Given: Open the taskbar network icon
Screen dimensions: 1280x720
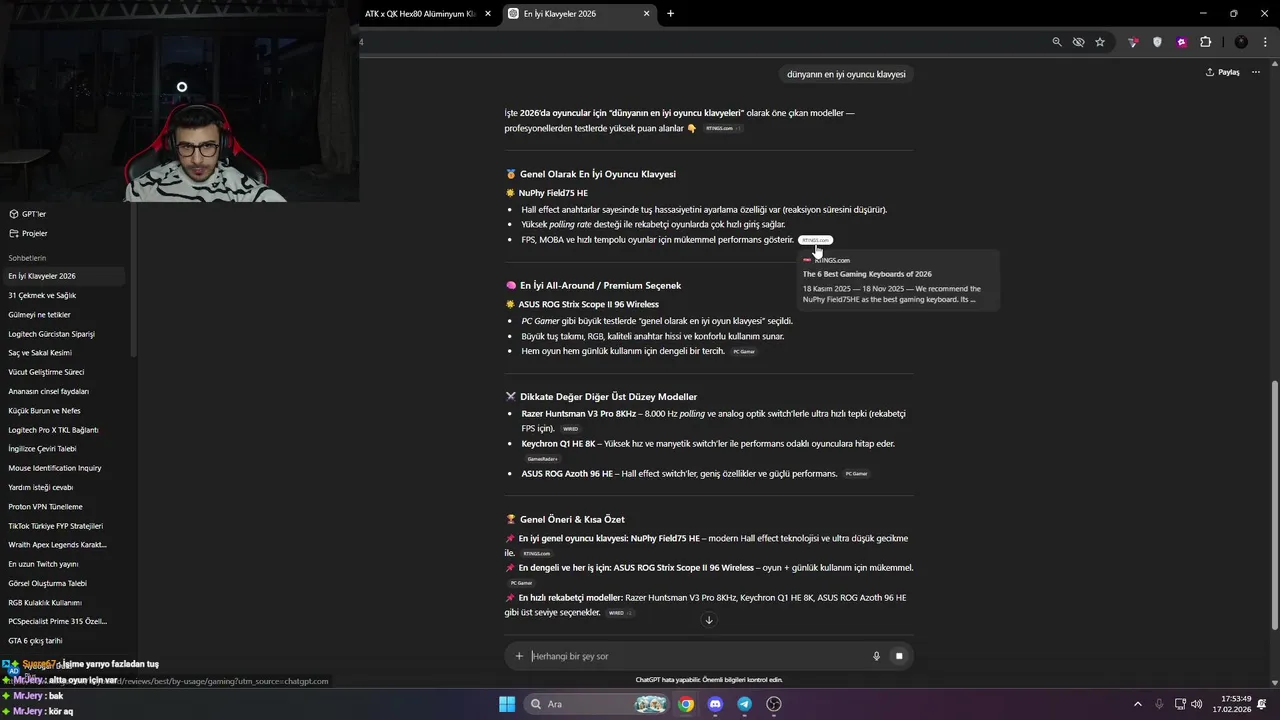Looking at the screenshot, I should click(1180, 704).
